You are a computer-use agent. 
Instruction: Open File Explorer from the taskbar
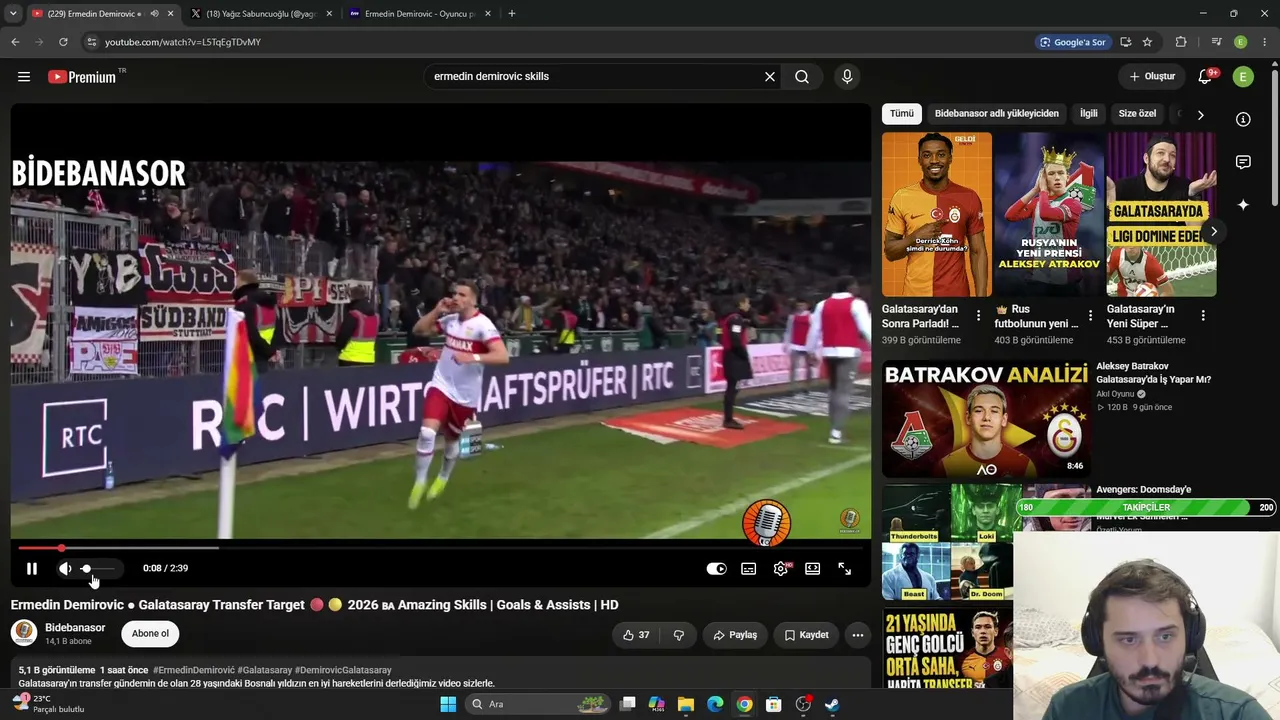click(x=685, y=704)
